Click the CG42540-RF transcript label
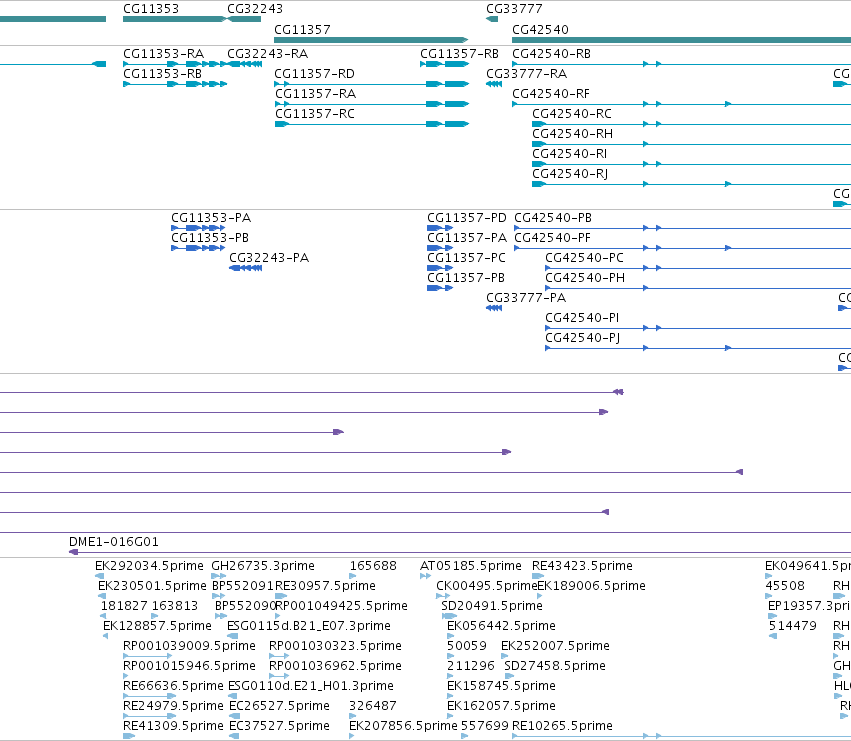Viewport: 851px width, 741px height. (x=551, y=94)
